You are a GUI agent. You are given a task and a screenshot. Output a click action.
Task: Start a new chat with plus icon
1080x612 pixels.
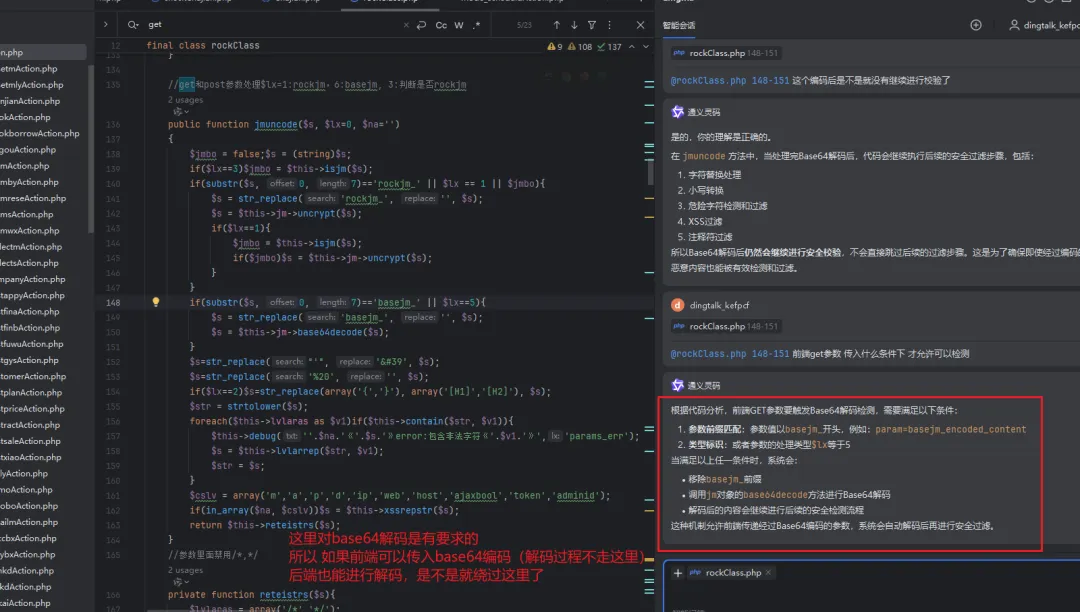coord(976,25)
